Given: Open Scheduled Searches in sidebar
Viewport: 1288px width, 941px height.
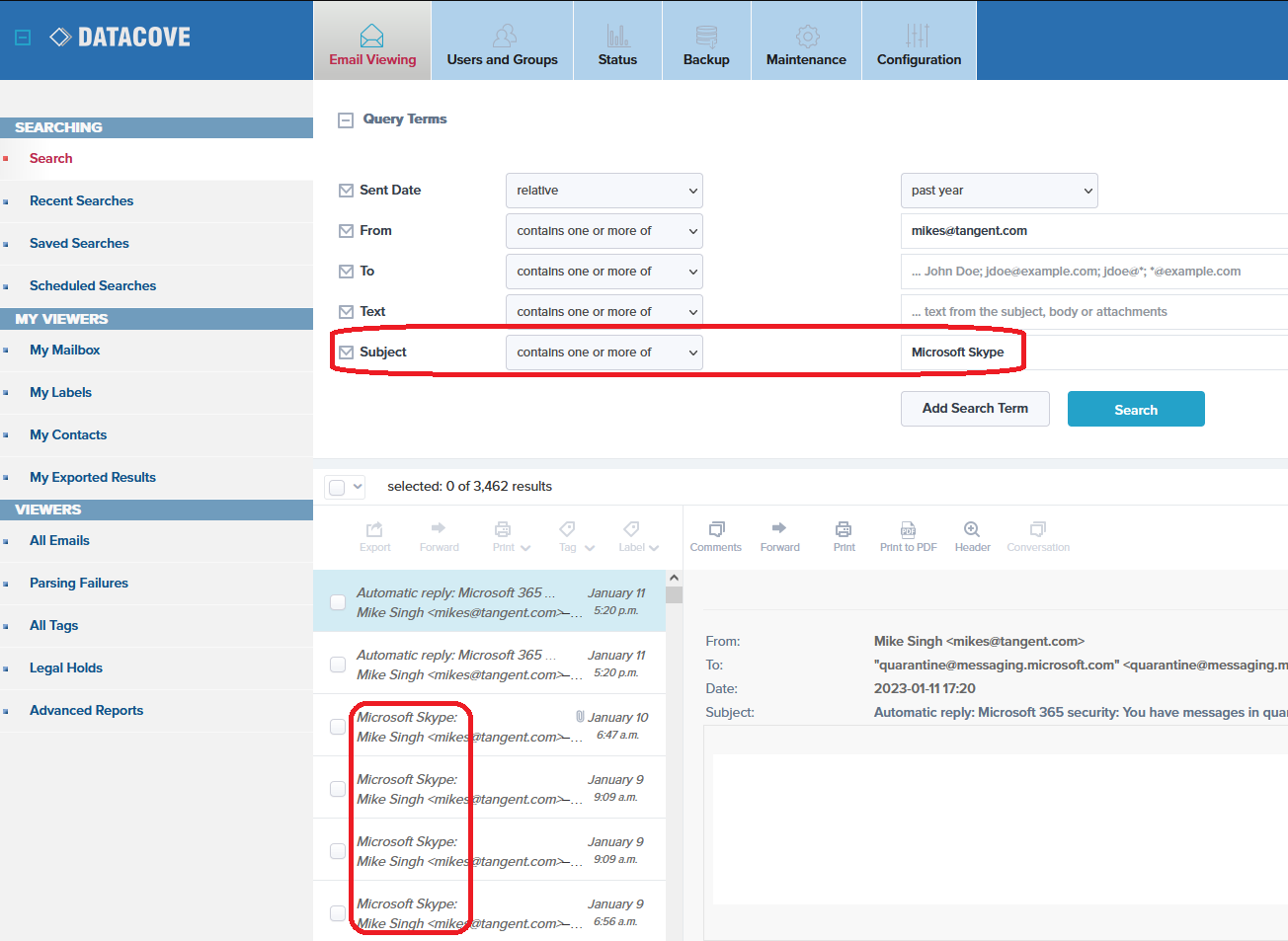Looking at the screenshot, I should click(x=93, y=286).
